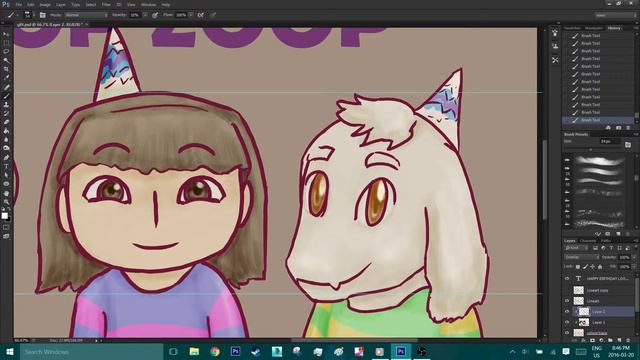Click the foreground color swatch

(x=4, y=216)
